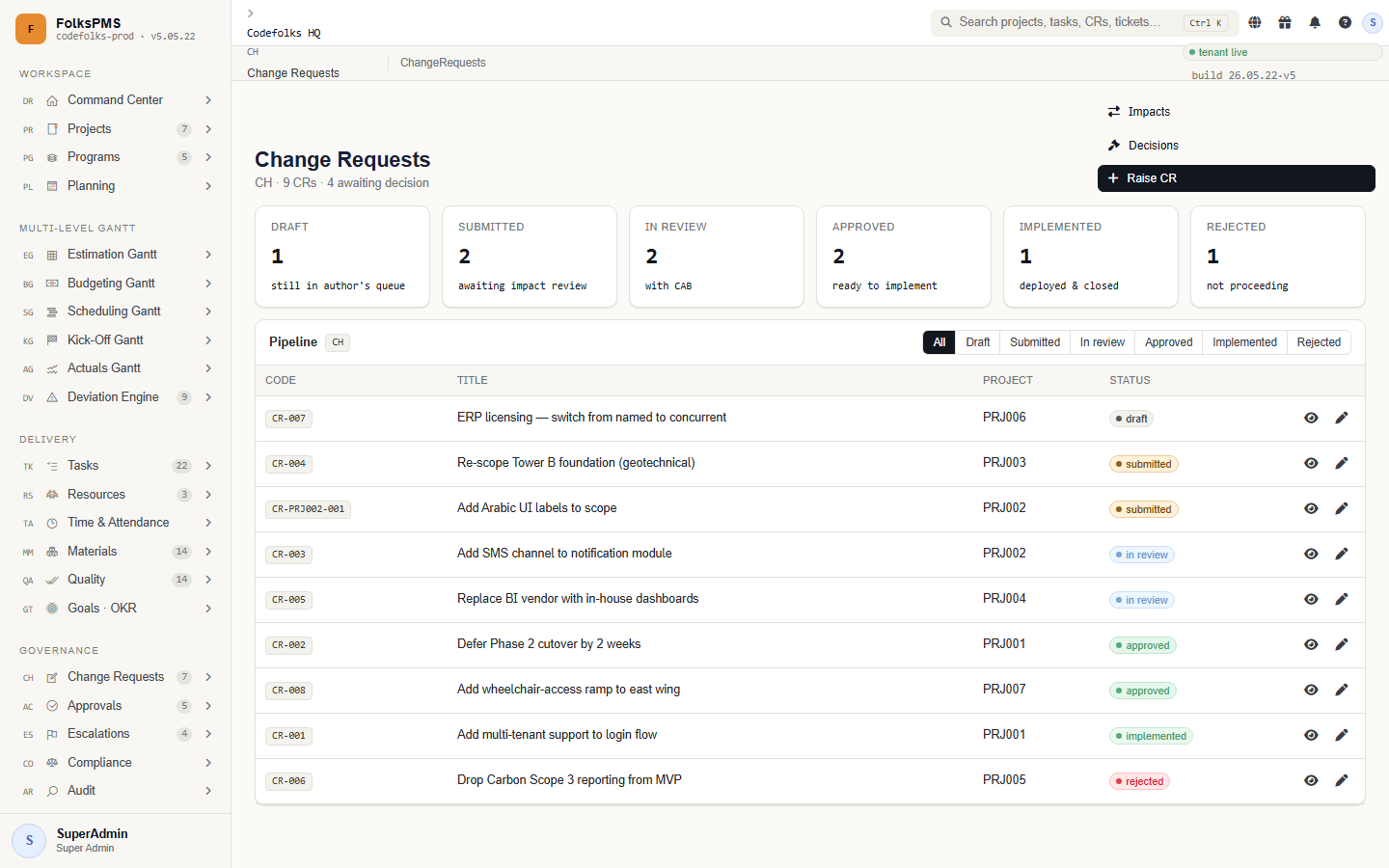Expand breadcrumb chevron above Codefolks HQ
The width and height of the screenshot is (1389, 868).
tap(251, 14)
